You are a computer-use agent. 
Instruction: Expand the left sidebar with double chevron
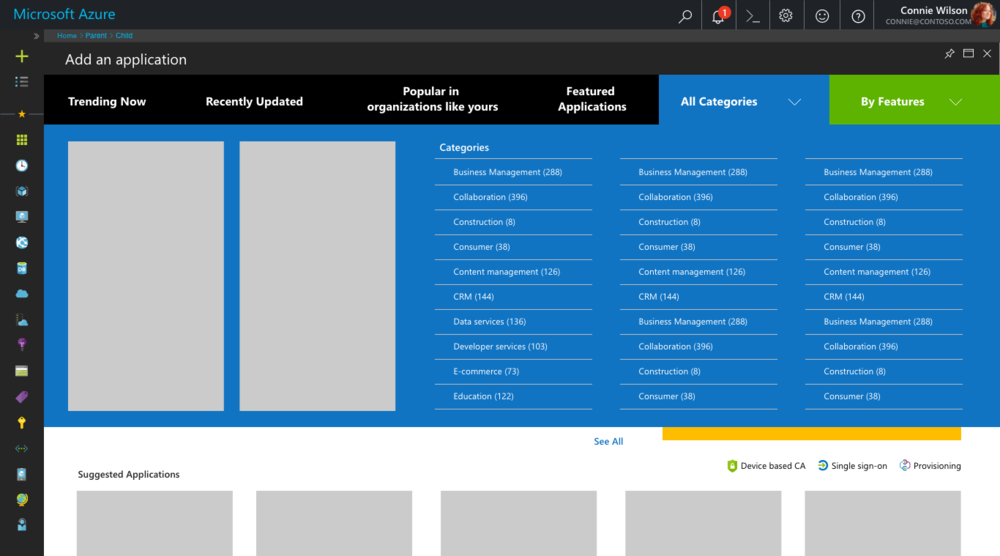36,36
